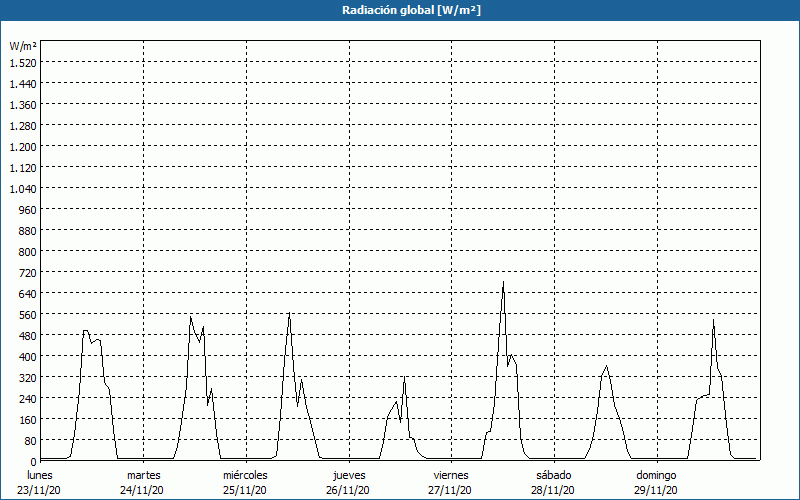
Task: Click the 'lunes' day label
Action: coord(40,475)
